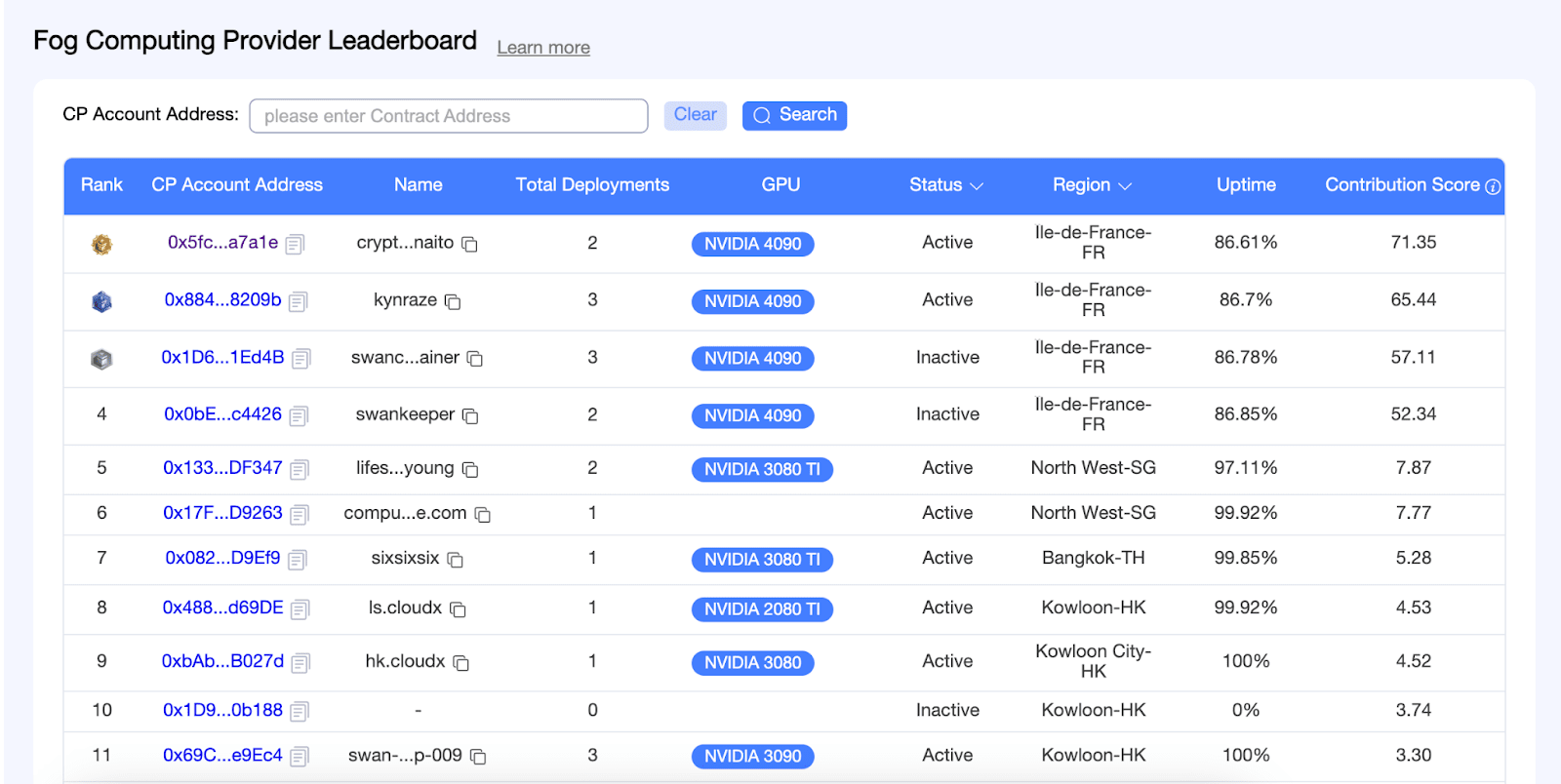1561x784 pixels.
Task: Copy the name sixsixsix
Action: (x=456, y=560)
